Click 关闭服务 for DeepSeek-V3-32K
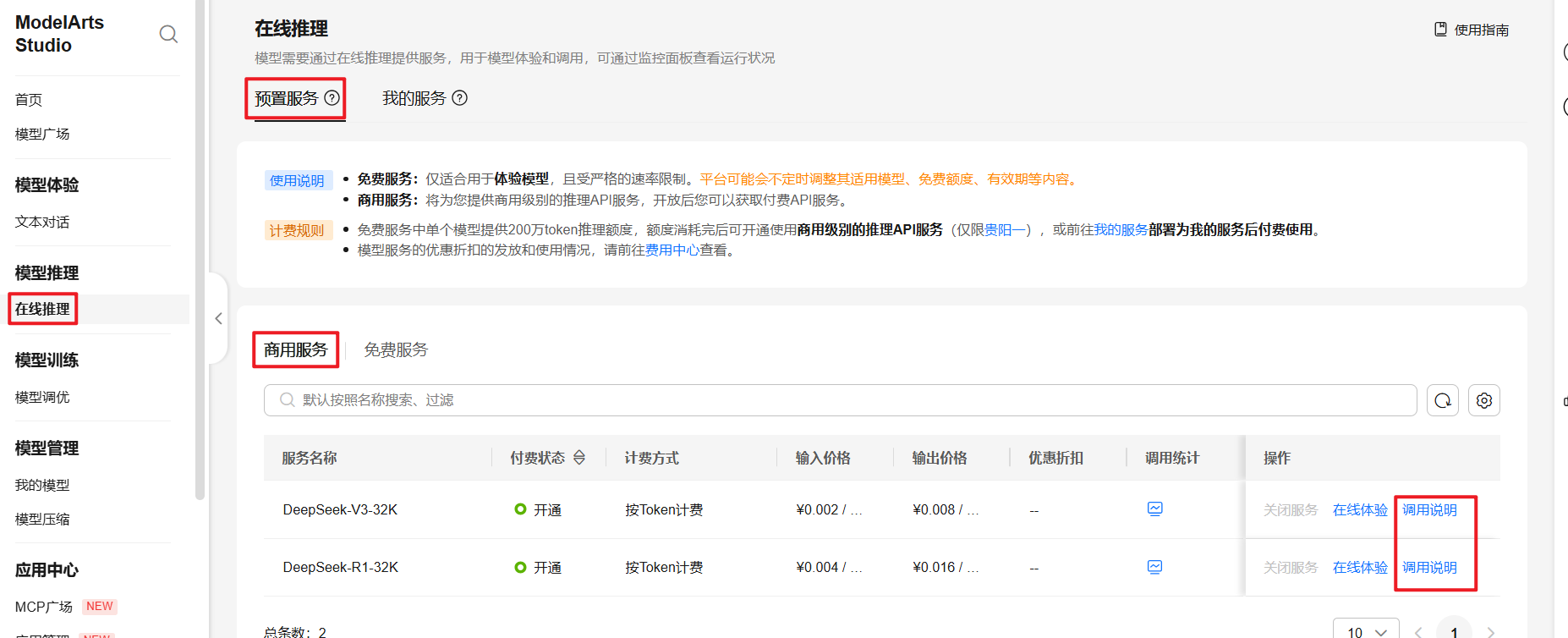The width and height of the screenshot is (1568, 638). point(1291,509)
